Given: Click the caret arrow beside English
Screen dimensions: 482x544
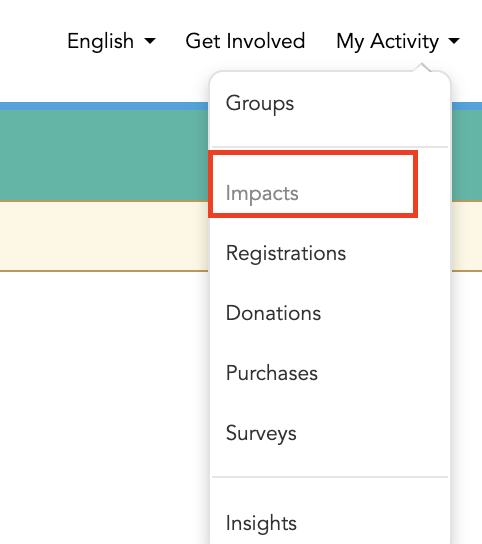Looking at the screenshot, I should tap(150, 41).
